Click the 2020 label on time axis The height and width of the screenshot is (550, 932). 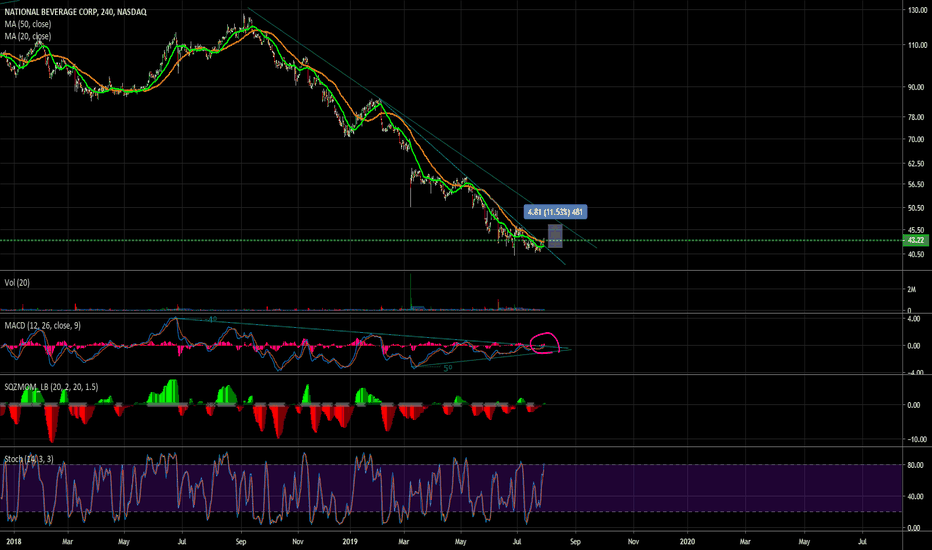687,542
